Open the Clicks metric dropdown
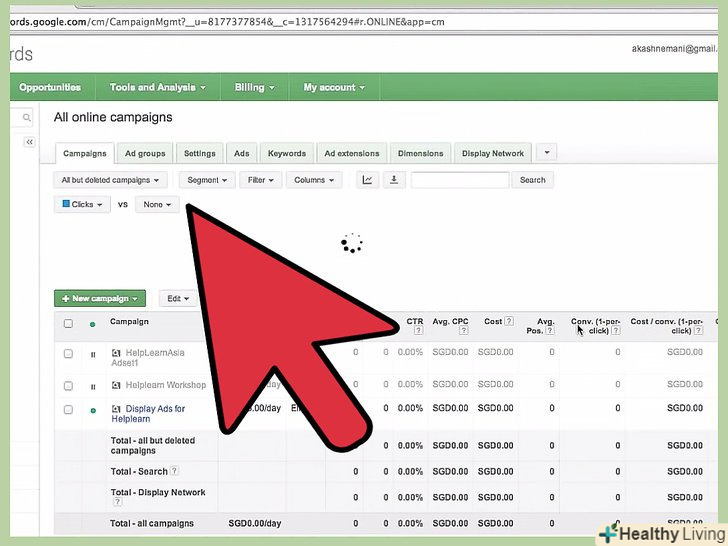 pos(82,204)
